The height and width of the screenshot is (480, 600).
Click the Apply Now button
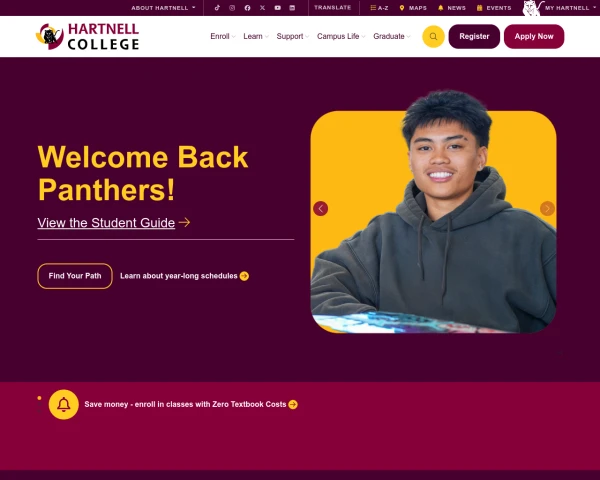534,36
